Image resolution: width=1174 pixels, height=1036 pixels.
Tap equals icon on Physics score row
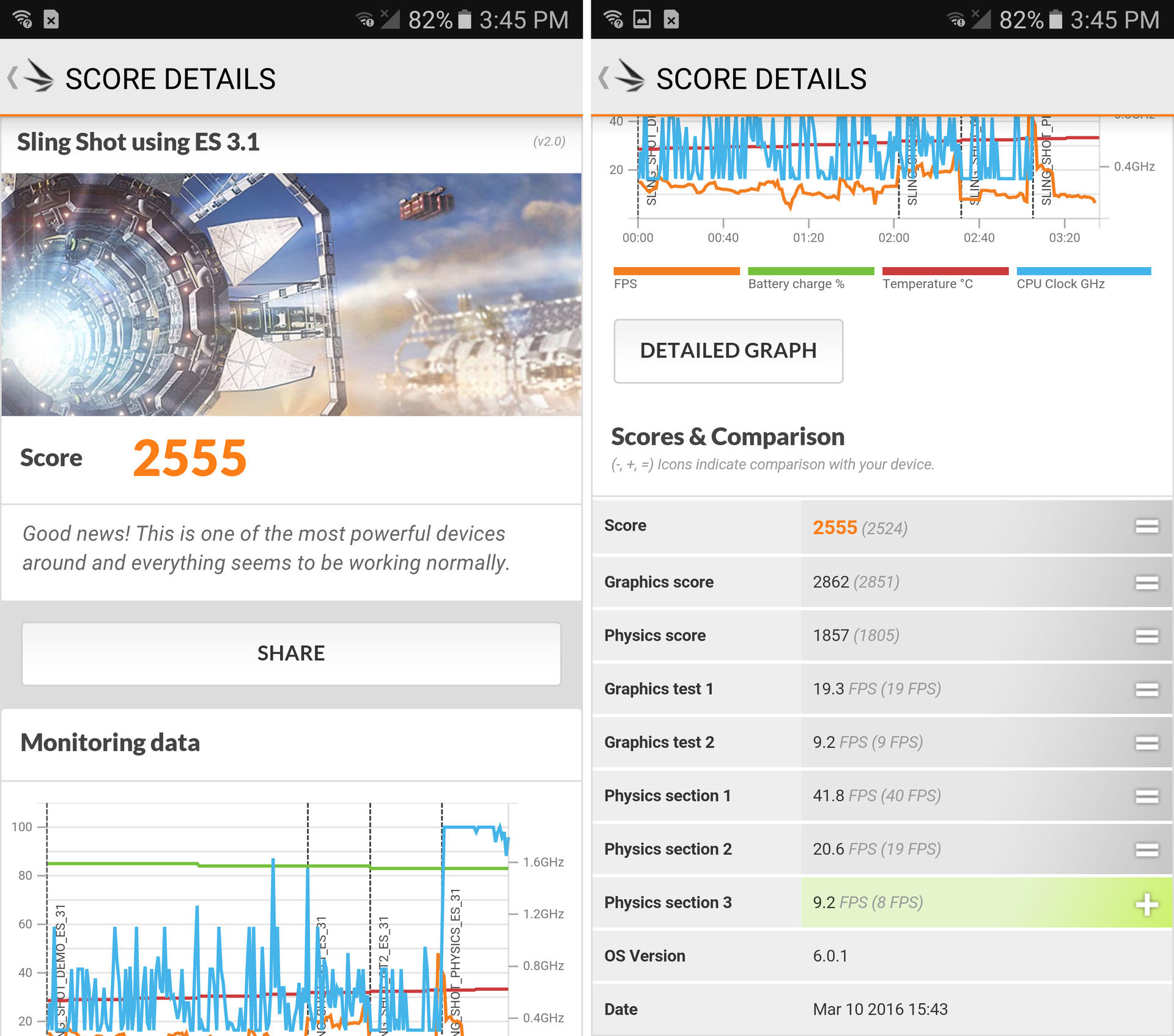click(x=1146, y=636)
